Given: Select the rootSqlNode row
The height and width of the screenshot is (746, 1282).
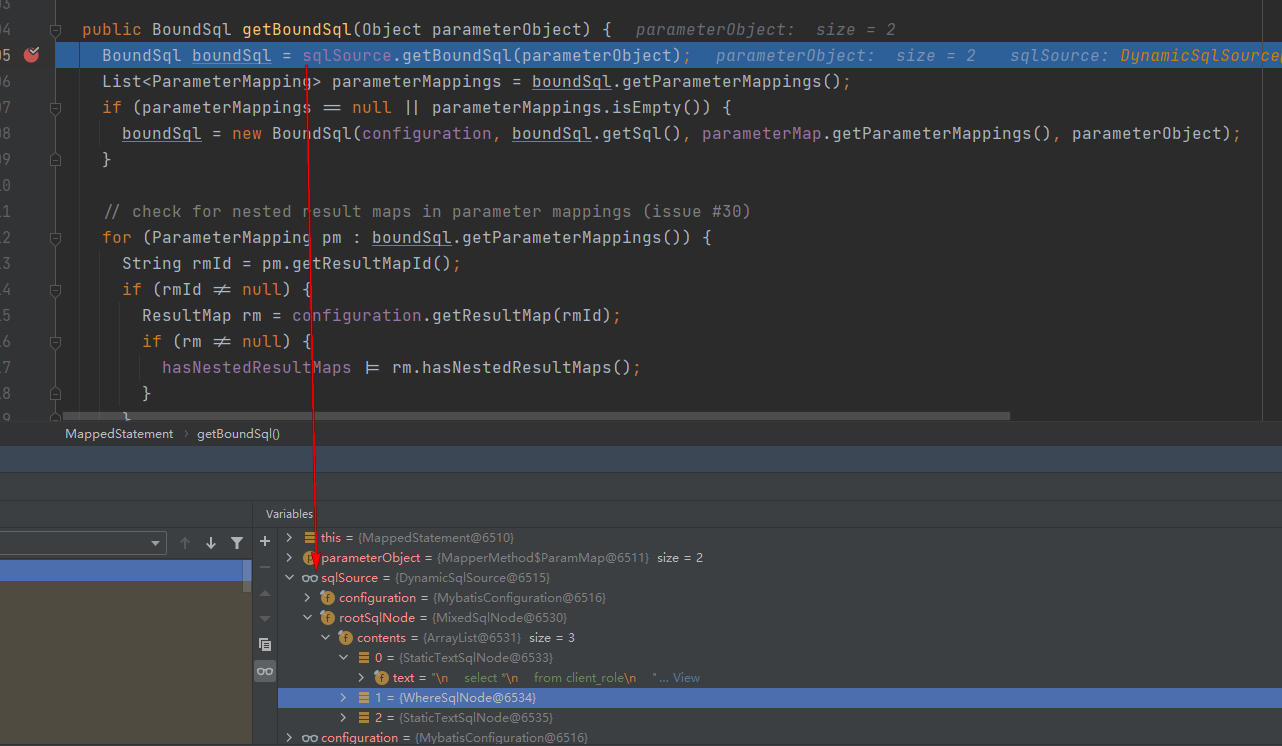Looking at the screenshot, I should click(x=780, y=618).
